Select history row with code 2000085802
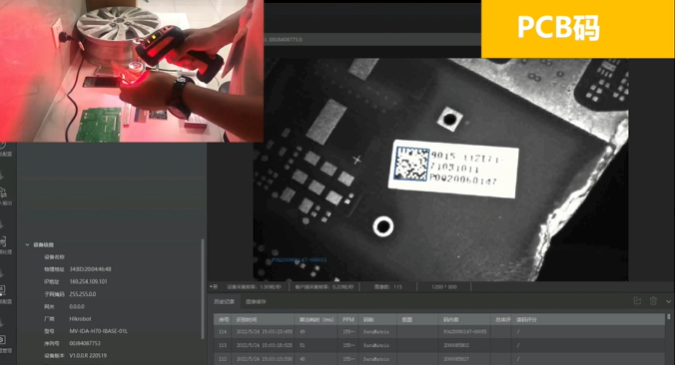Viewport: 676px width, 365px height. (x=439, y=345)
